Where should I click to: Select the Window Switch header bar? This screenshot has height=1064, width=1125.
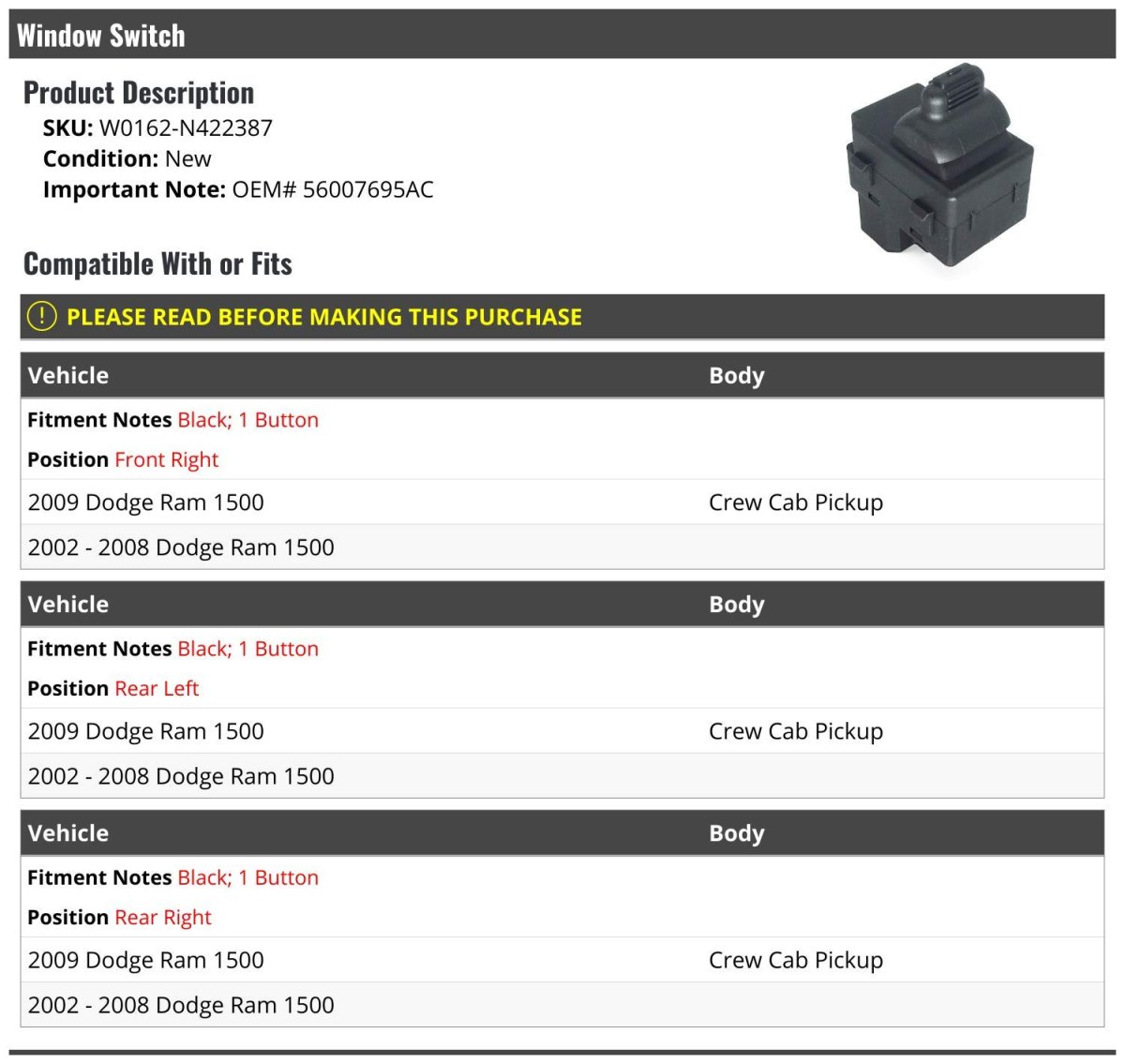click(562, 35)
